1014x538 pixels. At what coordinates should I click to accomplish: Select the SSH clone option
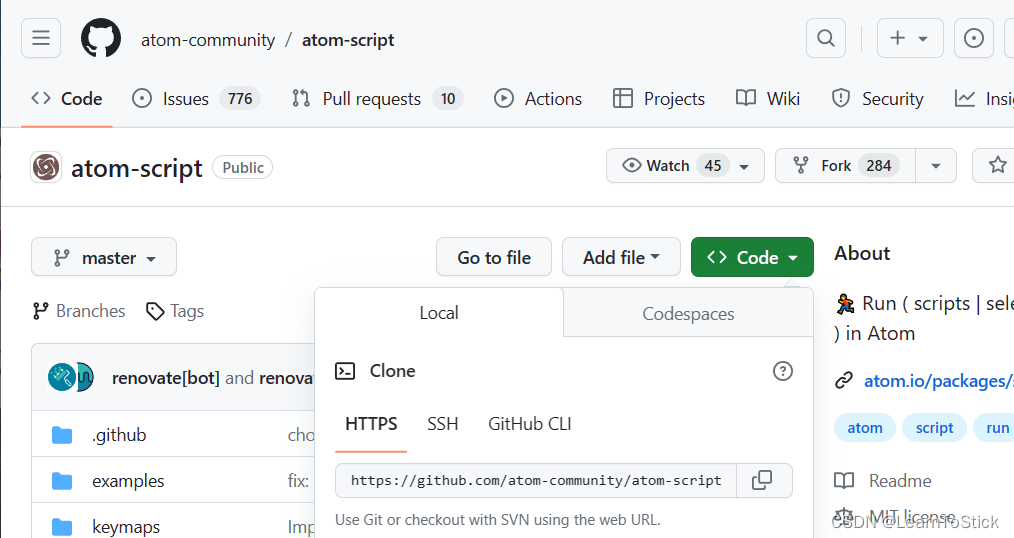442,424
